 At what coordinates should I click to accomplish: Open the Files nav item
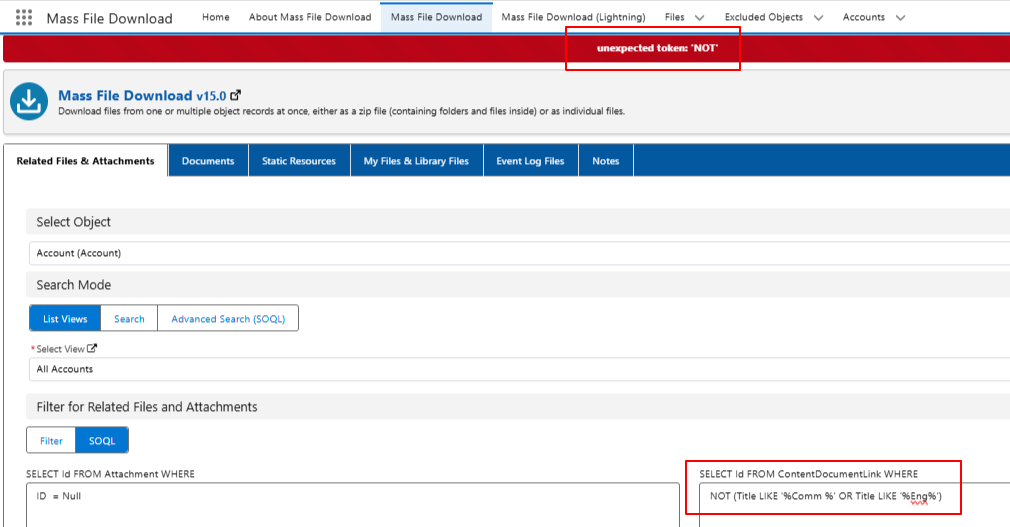click(x=674, y=17)
